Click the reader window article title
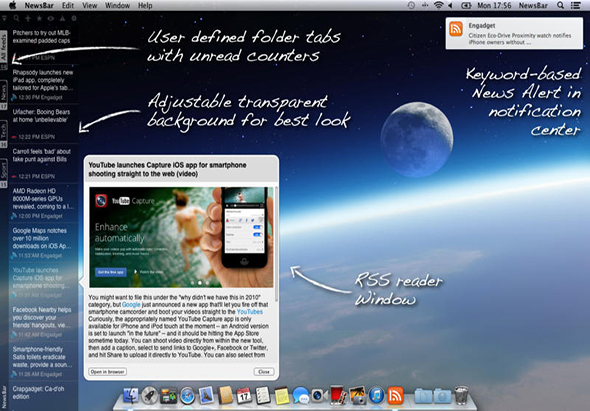 pyautogui.click(x=167, y=169)
